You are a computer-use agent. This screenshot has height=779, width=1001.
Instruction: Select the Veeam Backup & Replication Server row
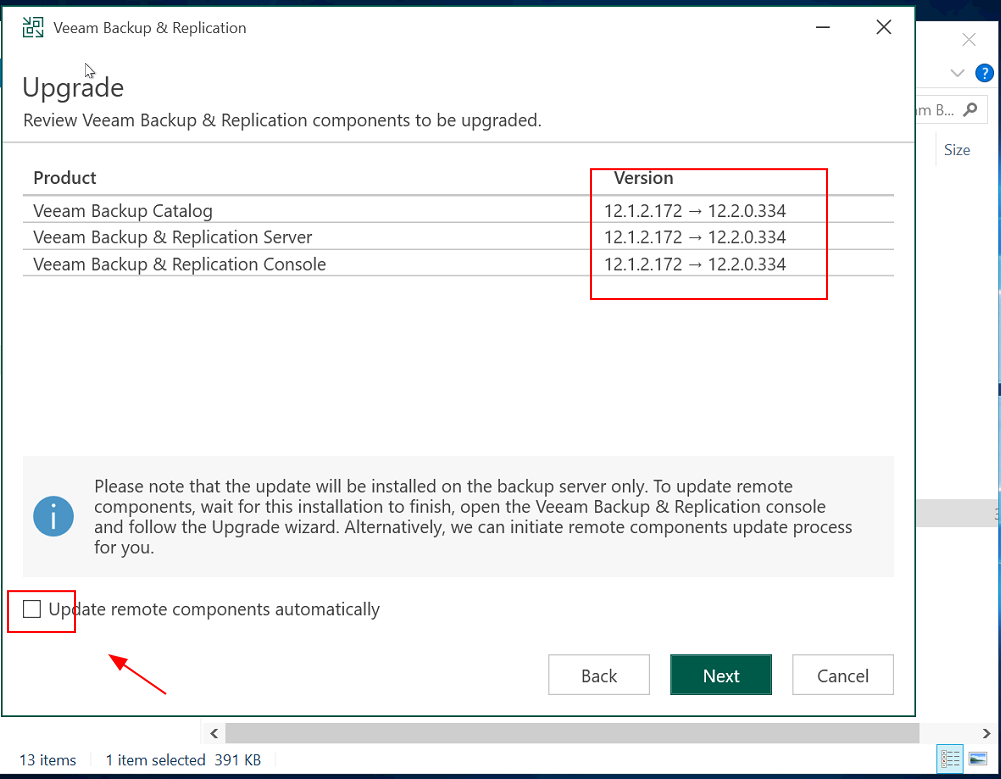[173, 237]
